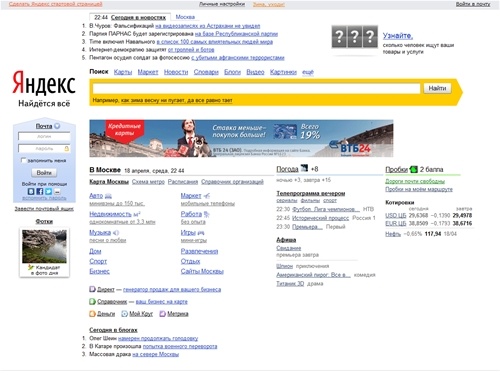
Task: Click the EUR ЦБ rate link
Action: click(x=396, y=223)
